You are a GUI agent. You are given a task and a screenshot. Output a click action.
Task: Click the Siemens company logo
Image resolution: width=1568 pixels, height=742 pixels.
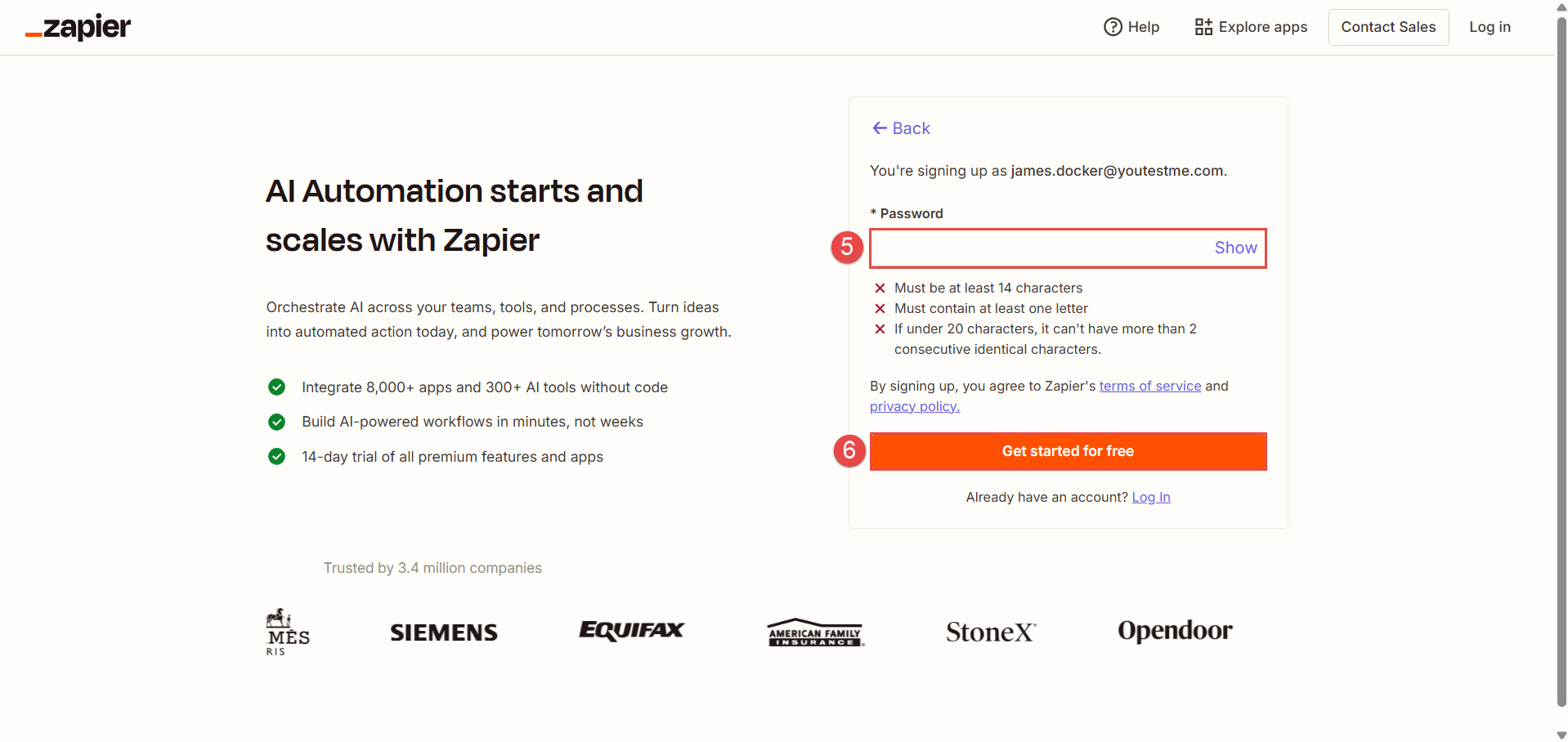point(444,632)
